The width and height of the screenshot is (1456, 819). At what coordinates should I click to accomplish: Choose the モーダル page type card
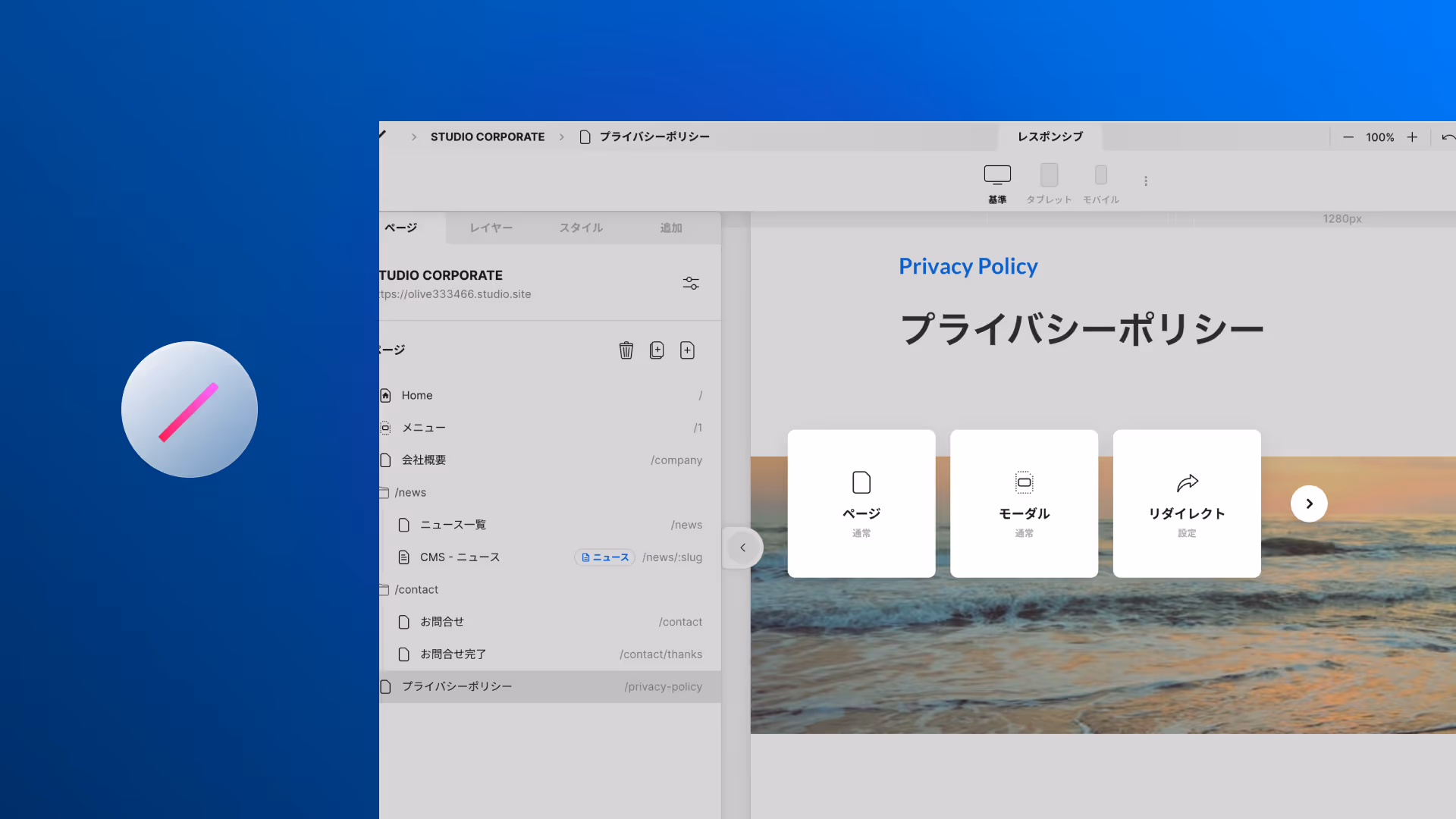1024,504
